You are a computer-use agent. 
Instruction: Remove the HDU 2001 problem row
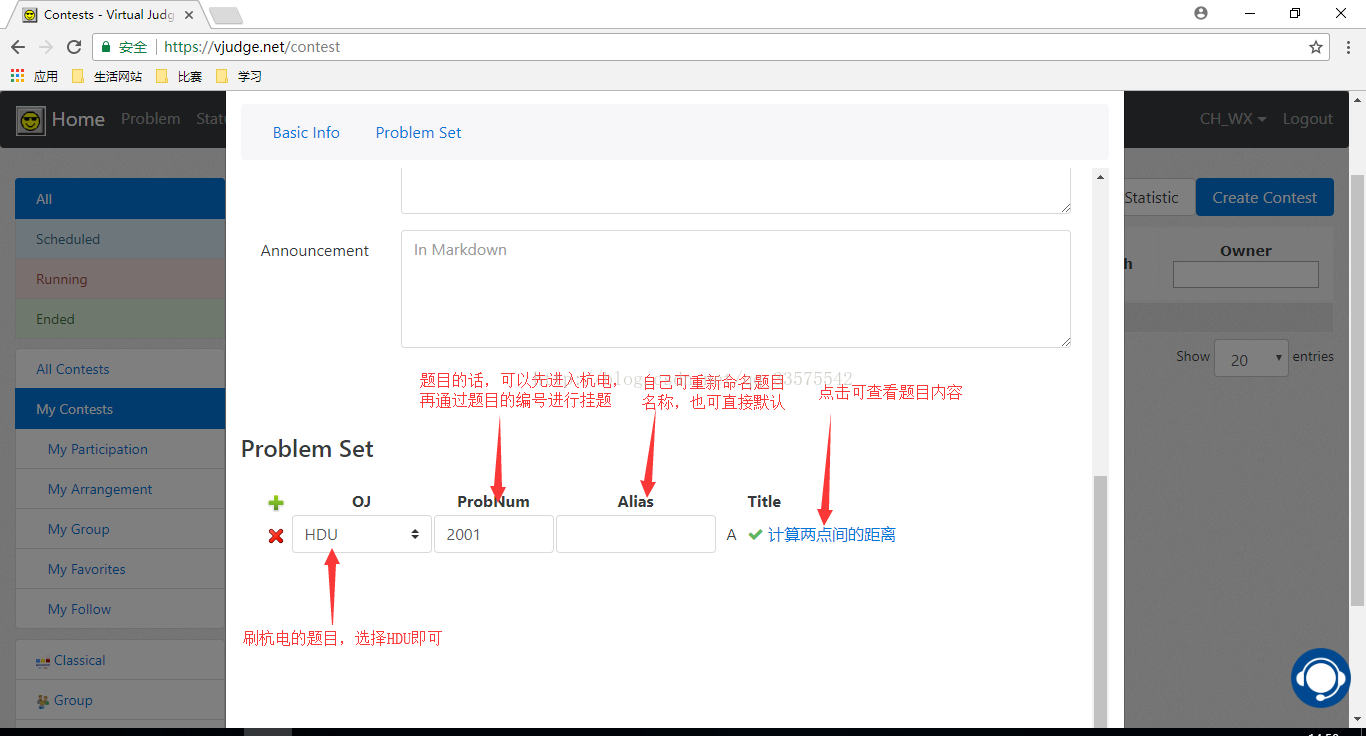tap(276, 536)
